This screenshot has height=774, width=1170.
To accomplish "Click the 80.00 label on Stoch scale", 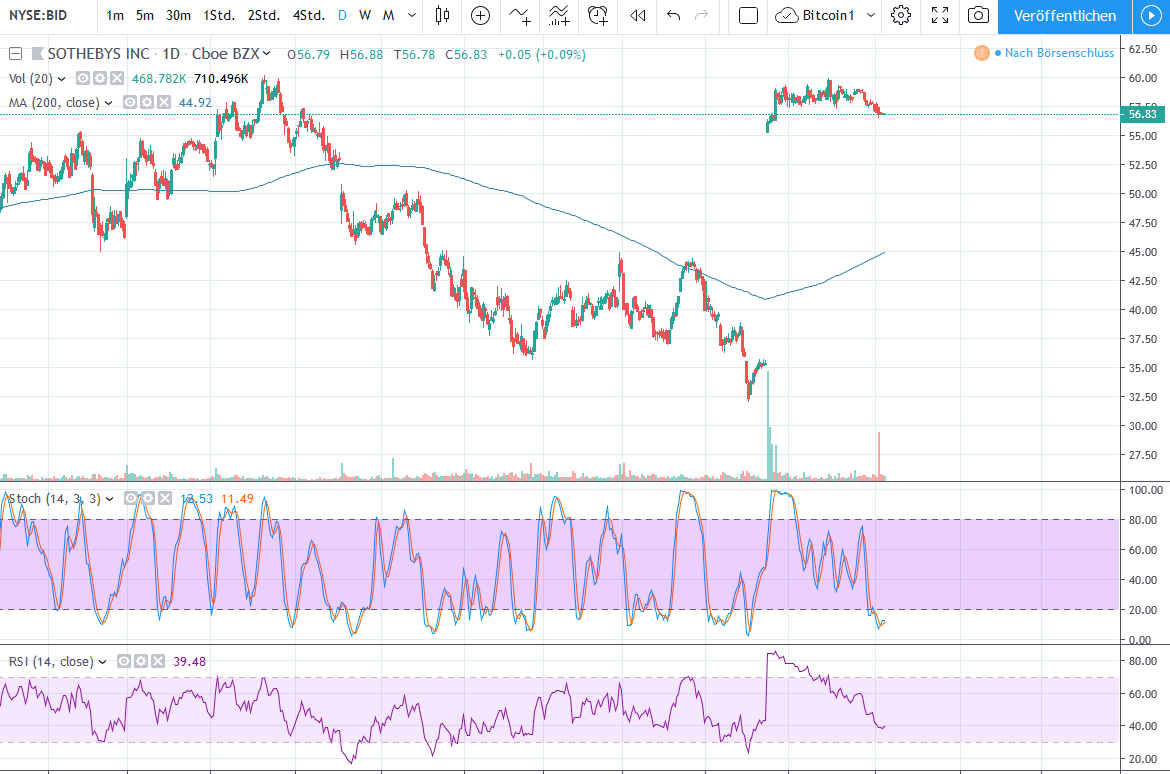I will (1143, 520).
